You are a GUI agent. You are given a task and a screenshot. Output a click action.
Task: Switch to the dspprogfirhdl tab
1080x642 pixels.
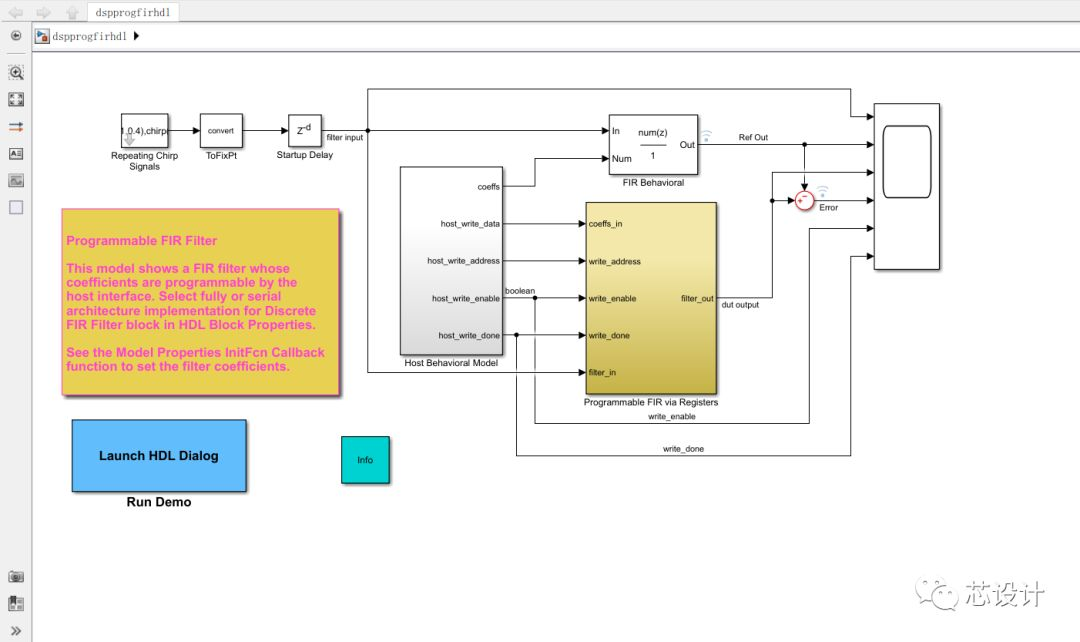134,12
